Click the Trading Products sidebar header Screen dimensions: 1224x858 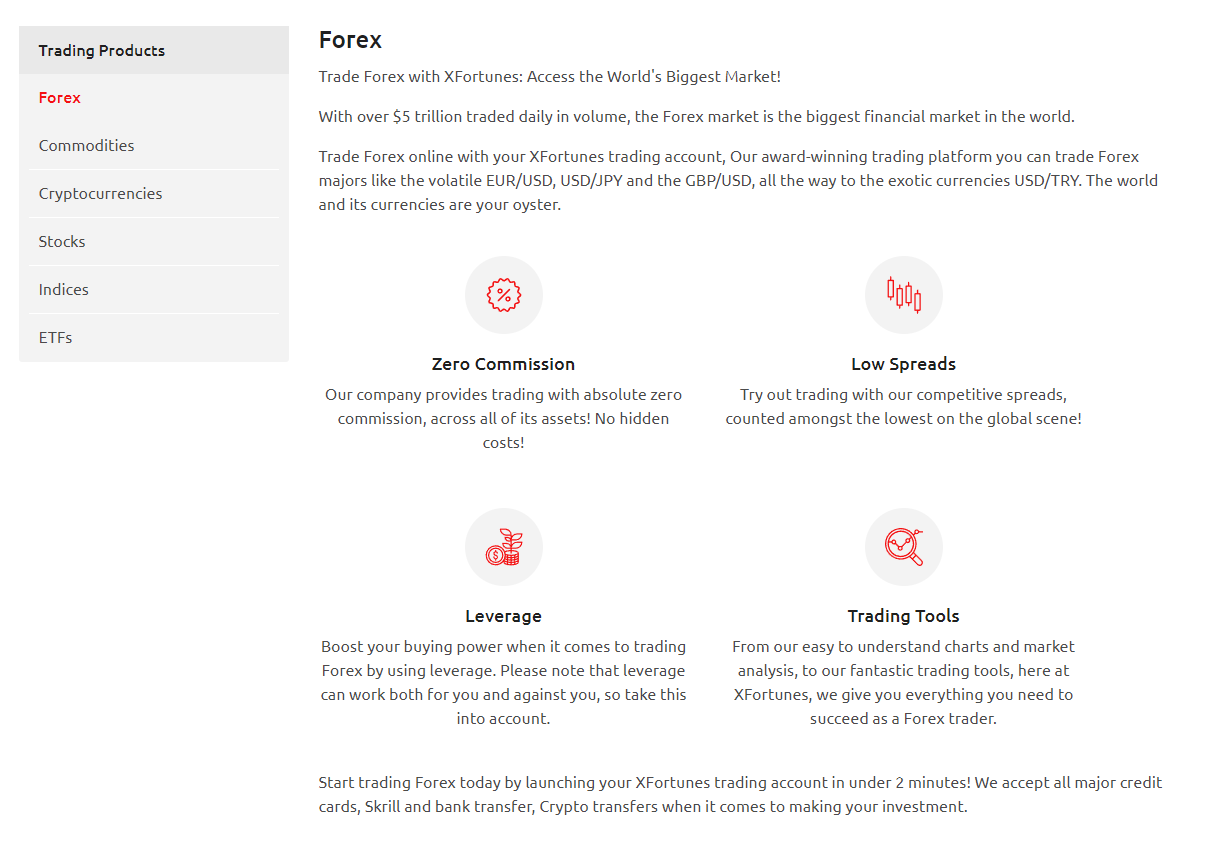[154, 50]
